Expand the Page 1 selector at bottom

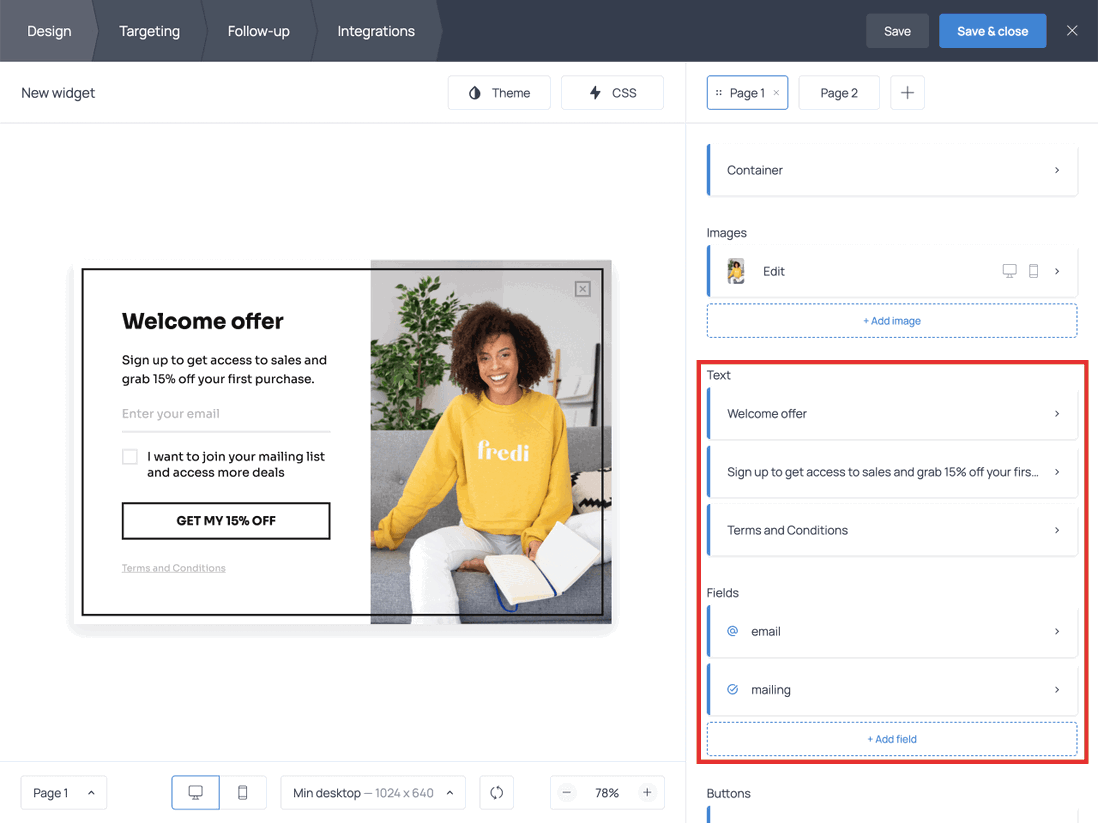tap(63, 792)
